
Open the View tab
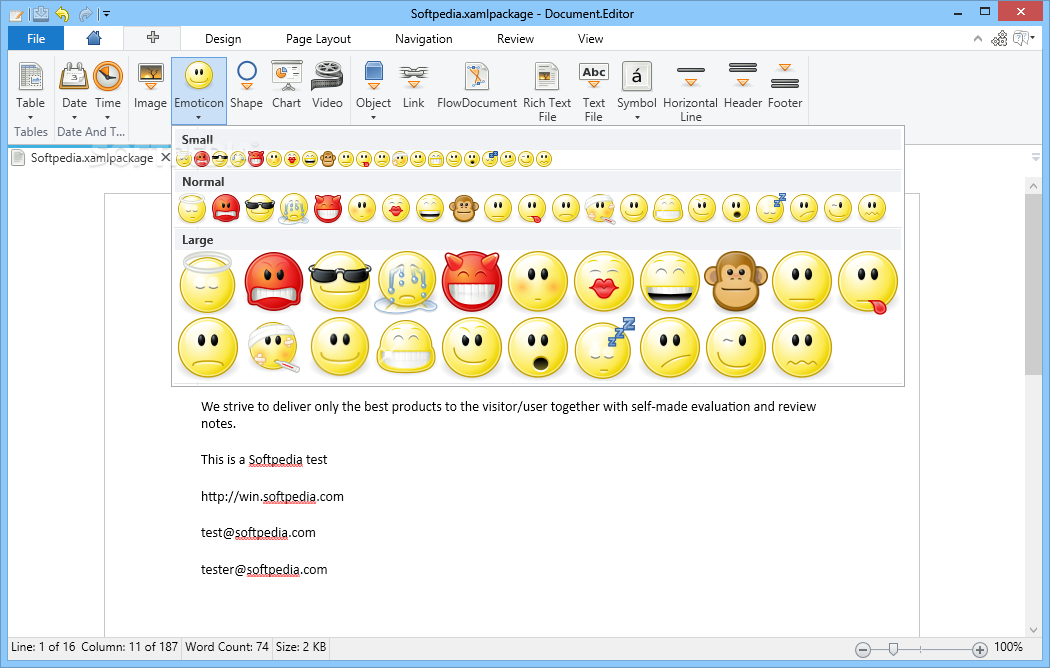pyautogui.click(x=591, y=39)
